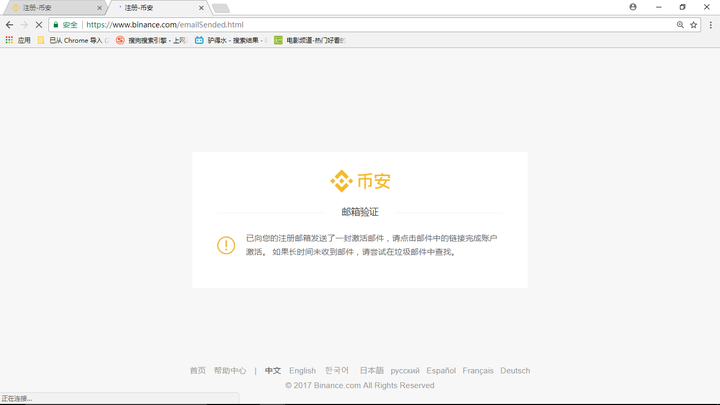Open a new tab with the new-tab button
The height and width of the screenshot is (405, 720).
click(x=221, y=8)
